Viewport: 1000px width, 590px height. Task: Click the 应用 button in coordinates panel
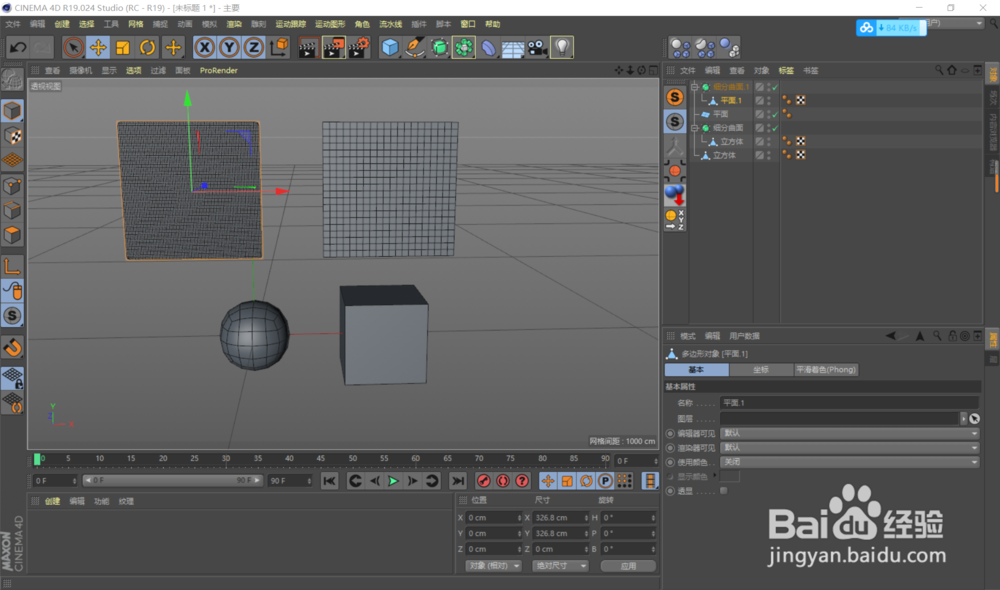point(628,566)
